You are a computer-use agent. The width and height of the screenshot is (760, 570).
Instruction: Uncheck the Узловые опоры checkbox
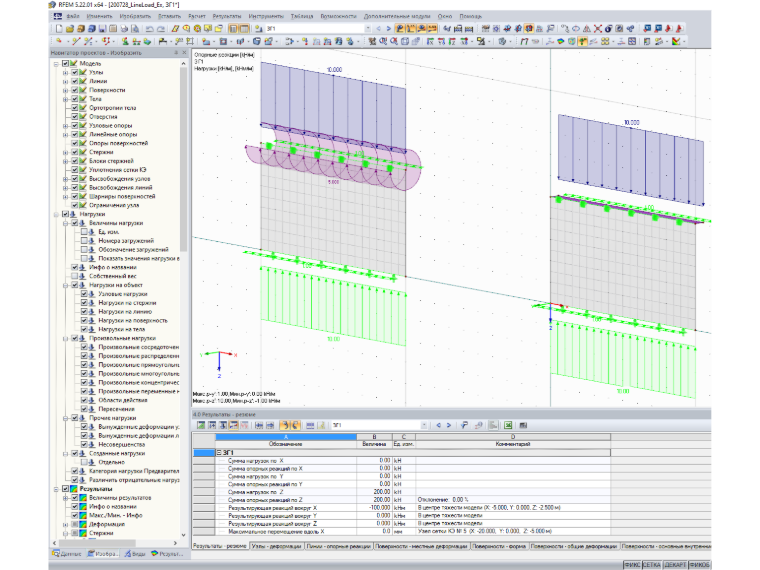tap(75, 126)
